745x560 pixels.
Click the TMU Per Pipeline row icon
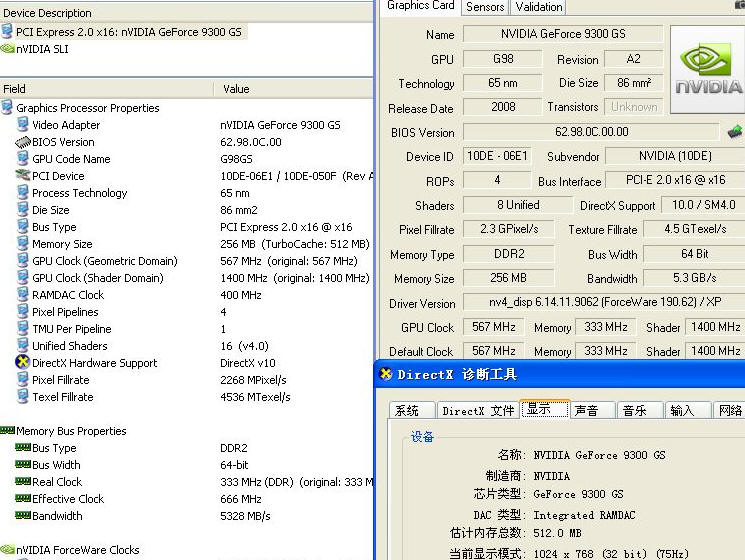coord(22,328)
